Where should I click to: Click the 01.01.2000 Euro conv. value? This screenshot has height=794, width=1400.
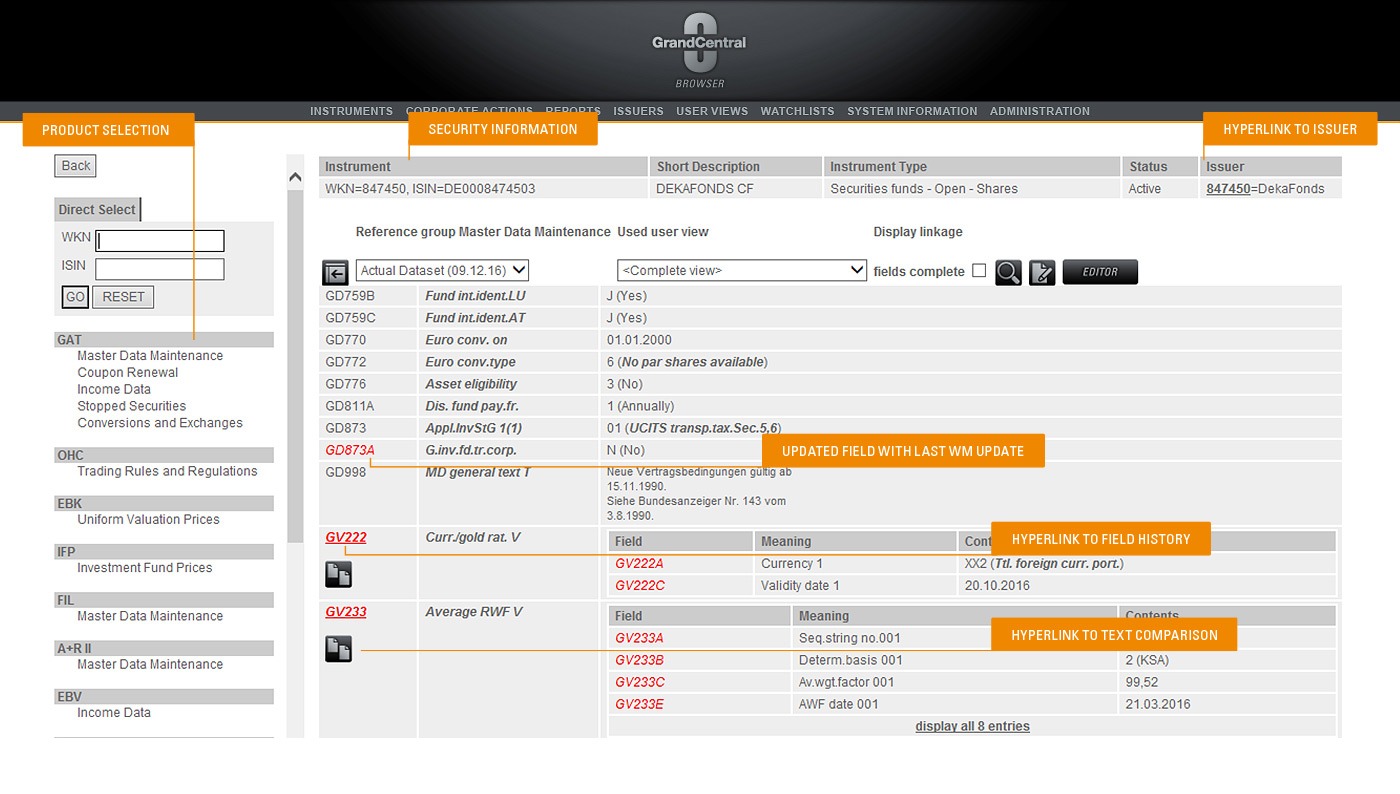[640, 340]
